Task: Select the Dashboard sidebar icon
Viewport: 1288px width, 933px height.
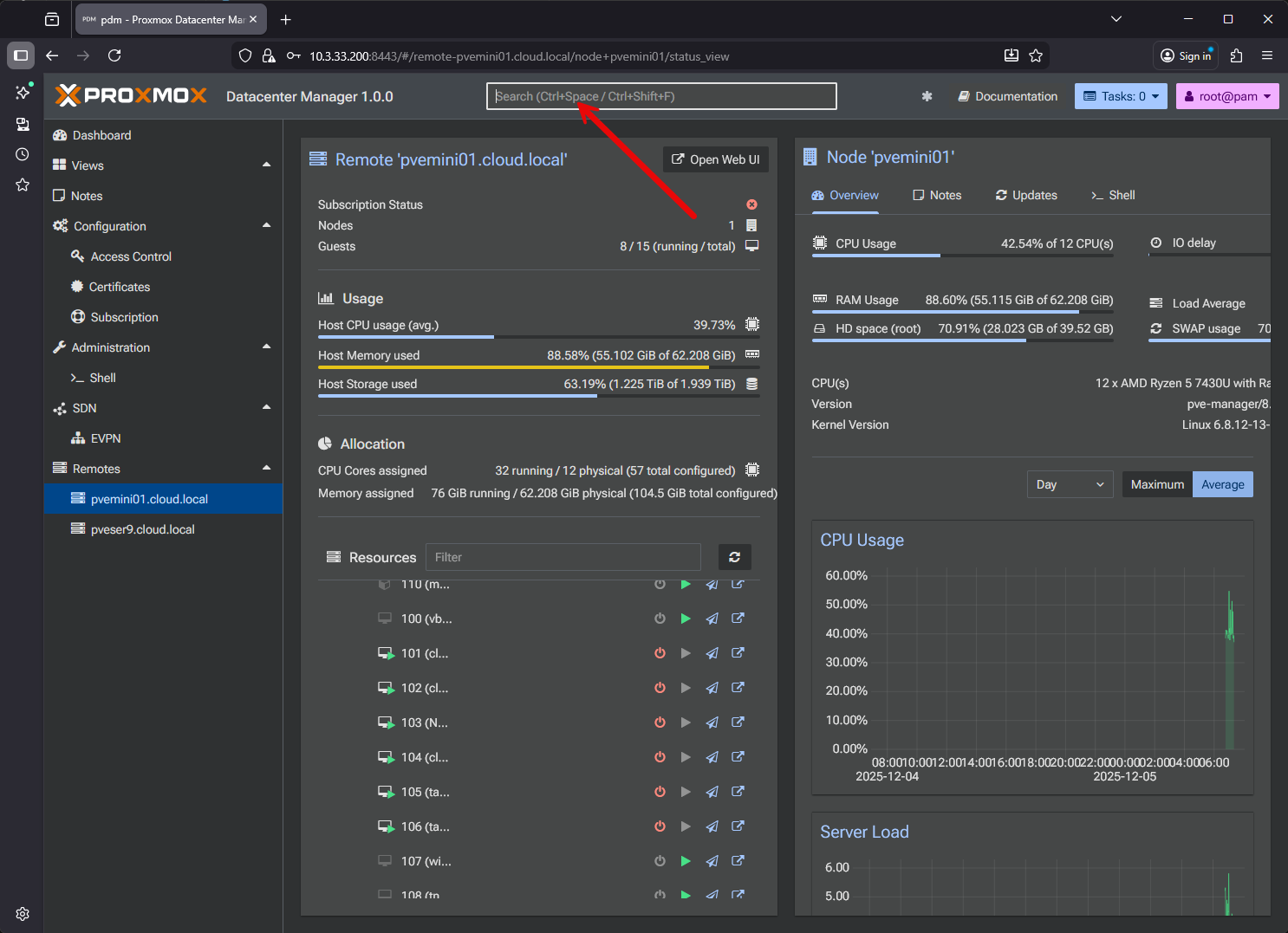Action: [x=60, y=135]
